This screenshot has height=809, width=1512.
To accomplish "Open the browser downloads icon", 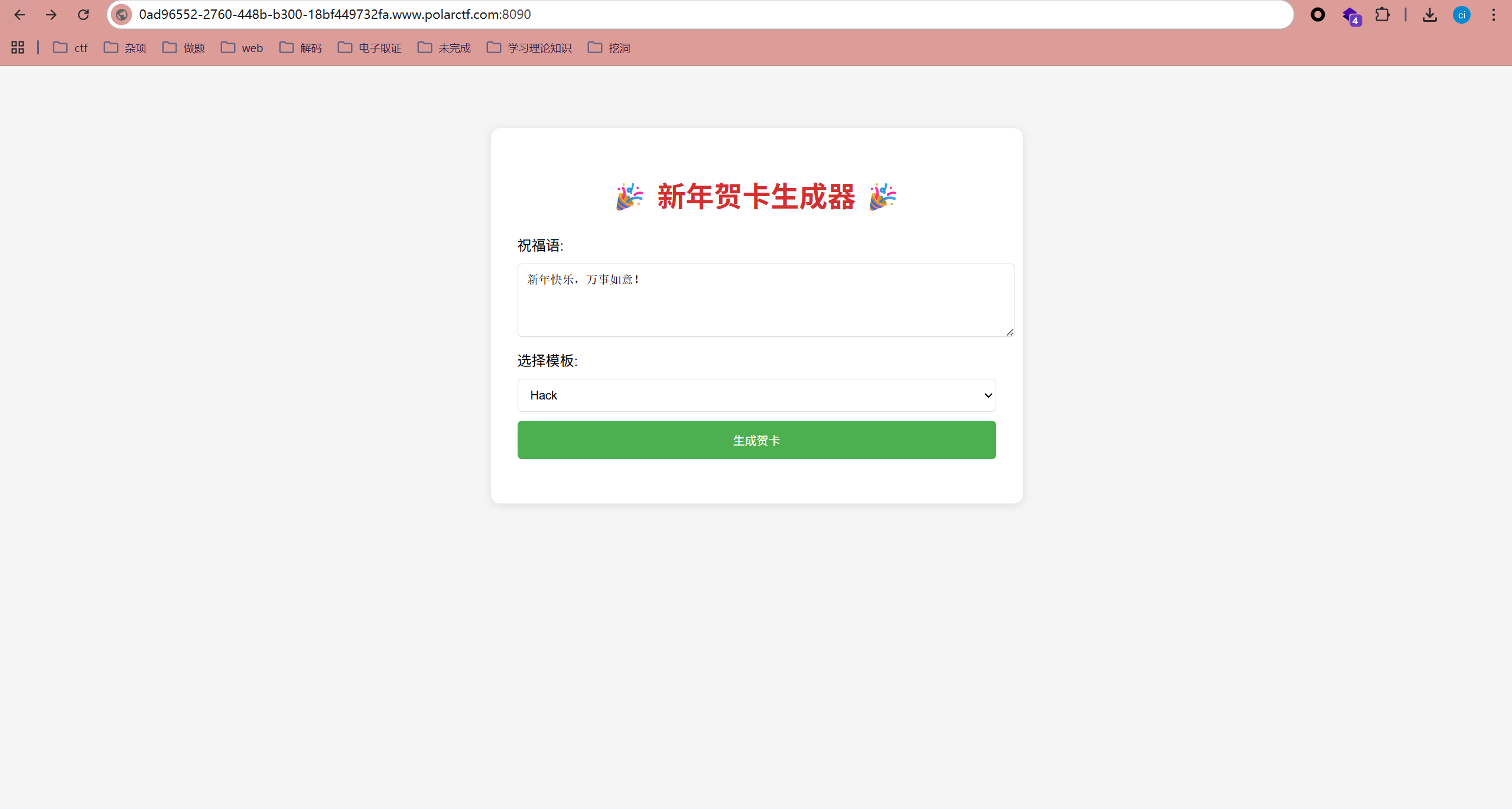I will 1430,15.
